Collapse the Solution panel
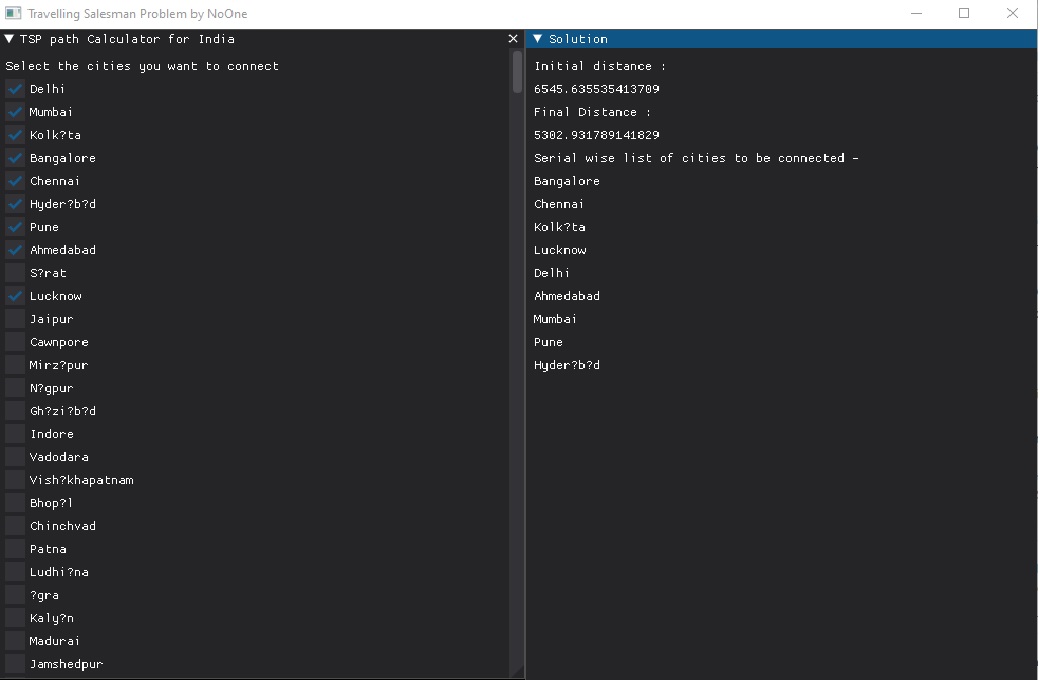This screenshot has height=680, width=1040. (x=536, y=39)
